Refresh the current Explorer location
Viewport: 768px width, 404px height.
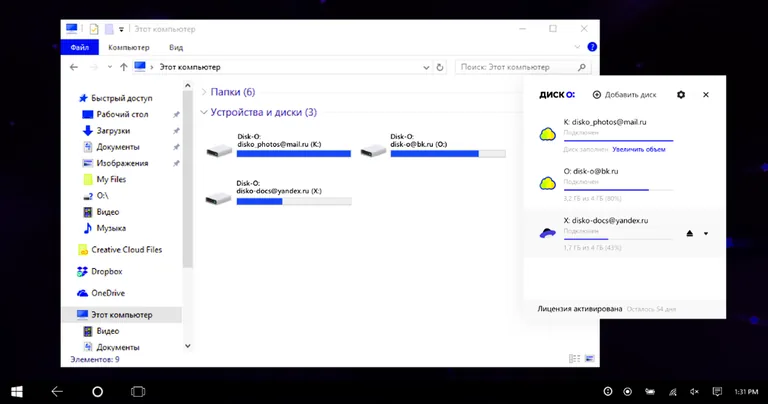point(441,67)
